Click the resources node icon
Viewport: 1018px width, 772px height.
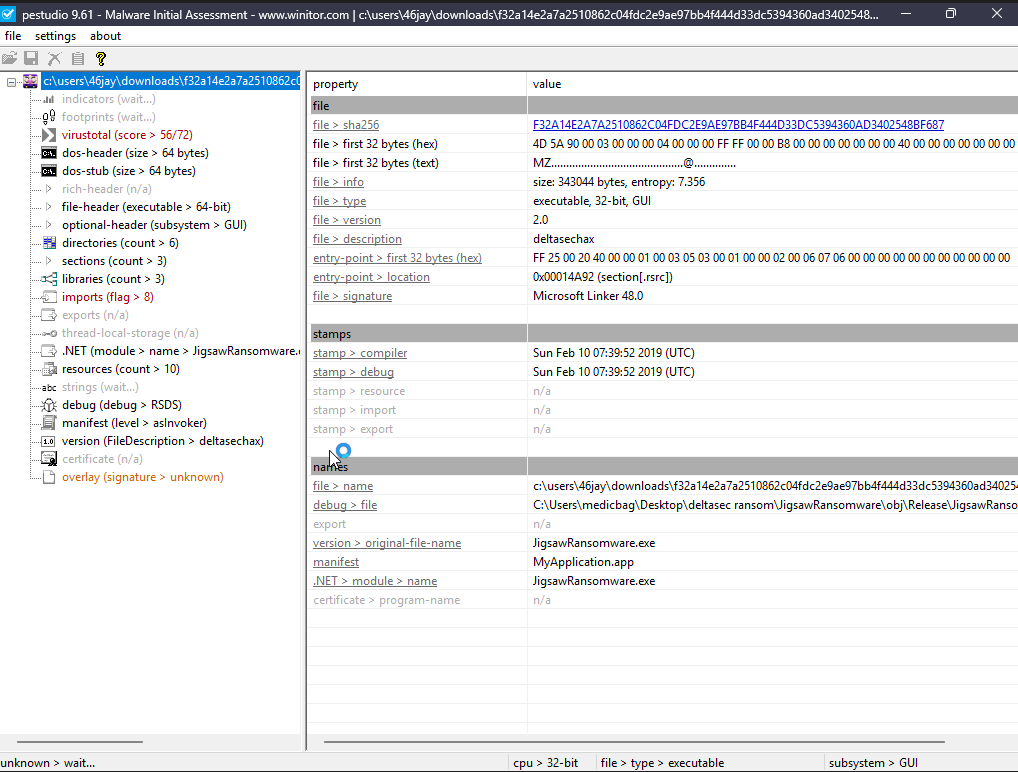pos(49,369)
